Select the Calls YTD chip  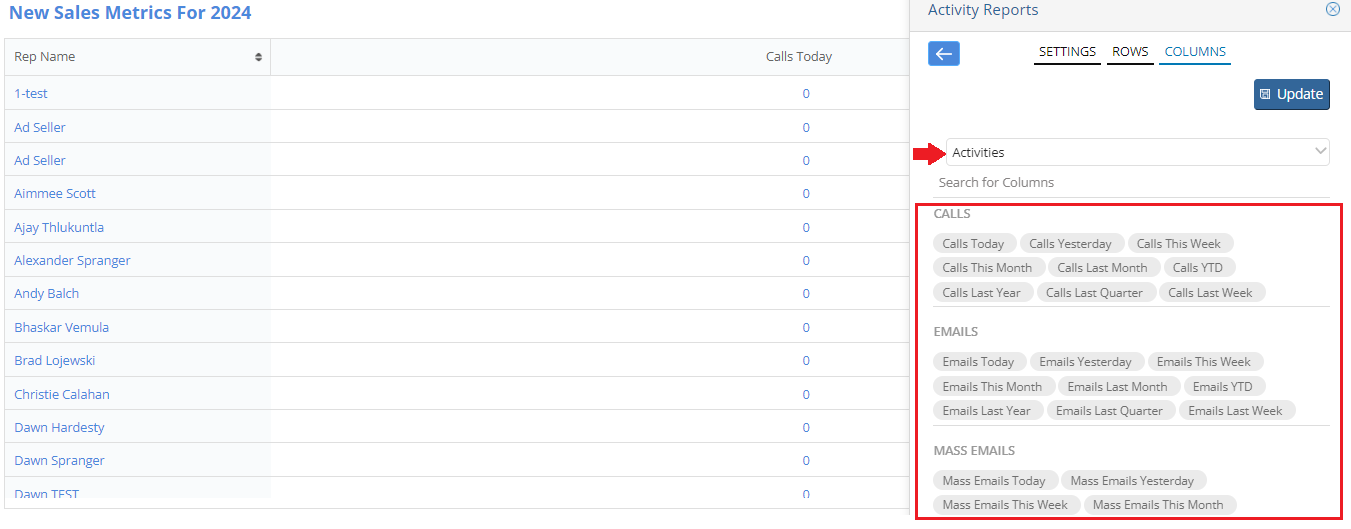click(x=1198, y=268)
